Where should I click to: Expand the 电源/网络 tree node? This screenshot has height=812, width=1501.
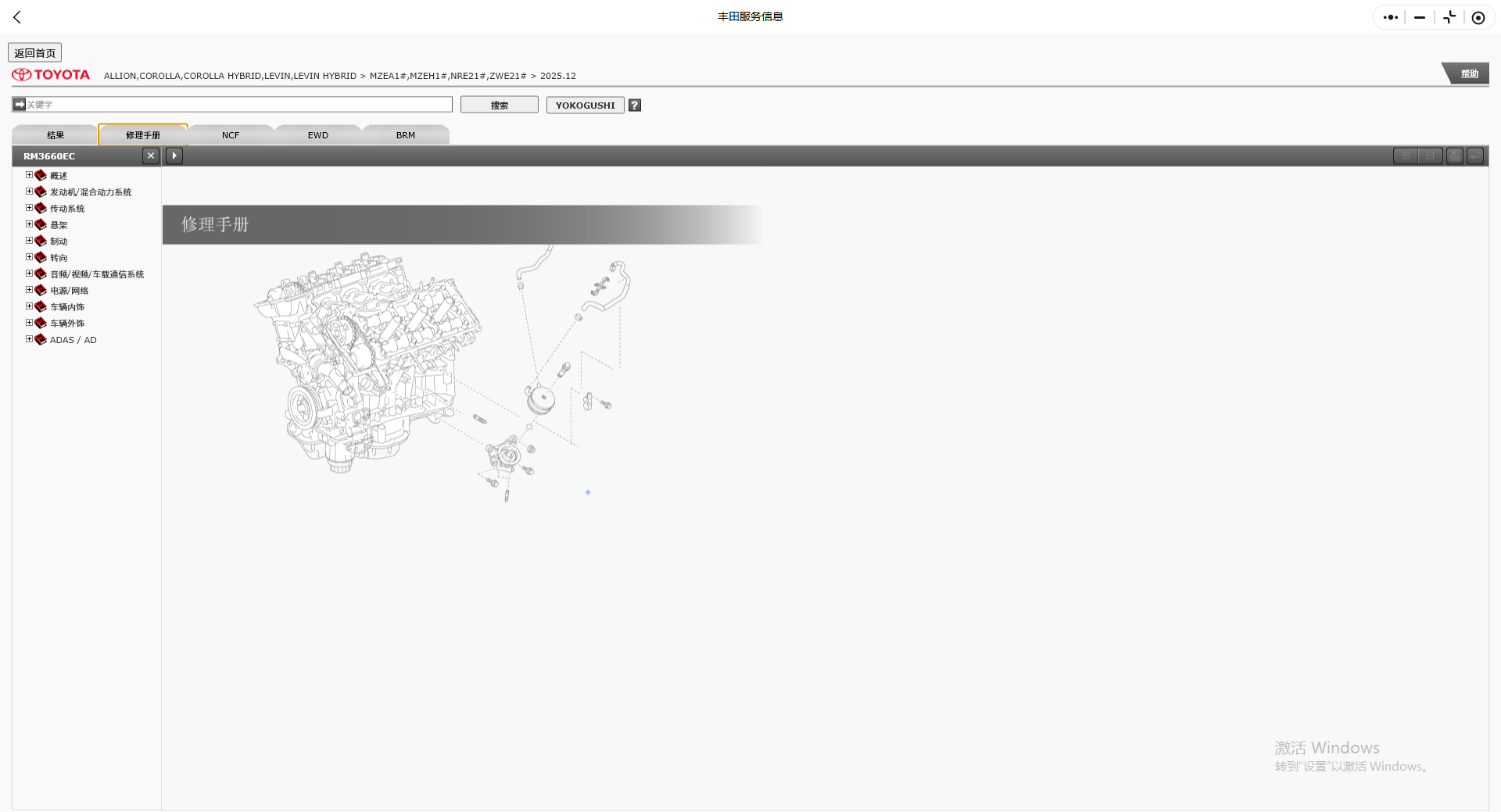29,290
